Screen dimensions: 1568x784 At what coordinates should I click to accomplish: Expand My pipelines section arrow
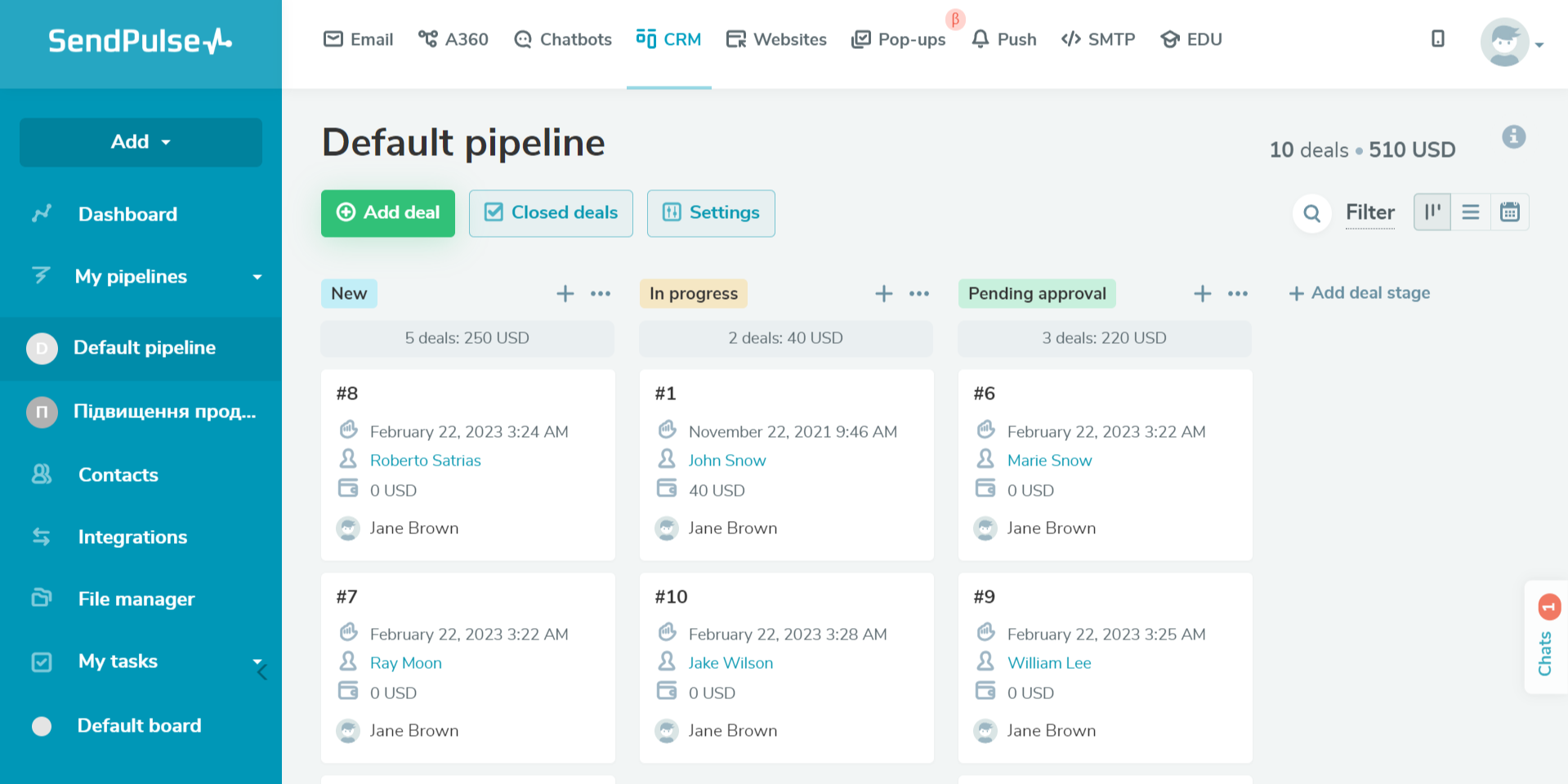point(257,277)
